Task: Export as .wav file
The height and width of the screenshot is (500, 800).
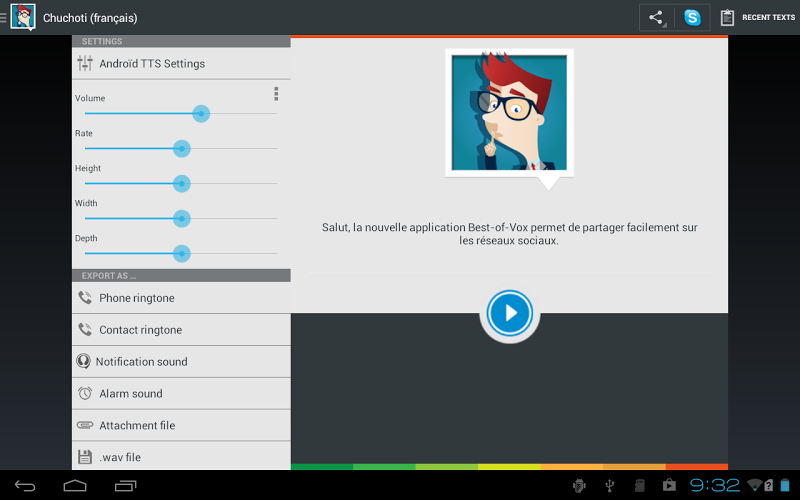Action: coord(181,457)
